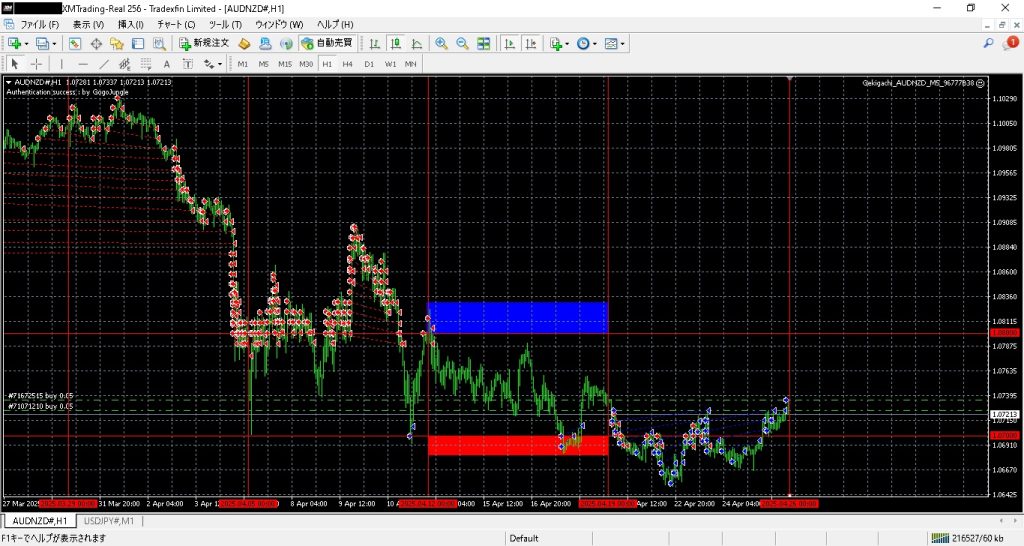1024x546 pixels.
Task: Zoom out of the chart
Action: 462,44
